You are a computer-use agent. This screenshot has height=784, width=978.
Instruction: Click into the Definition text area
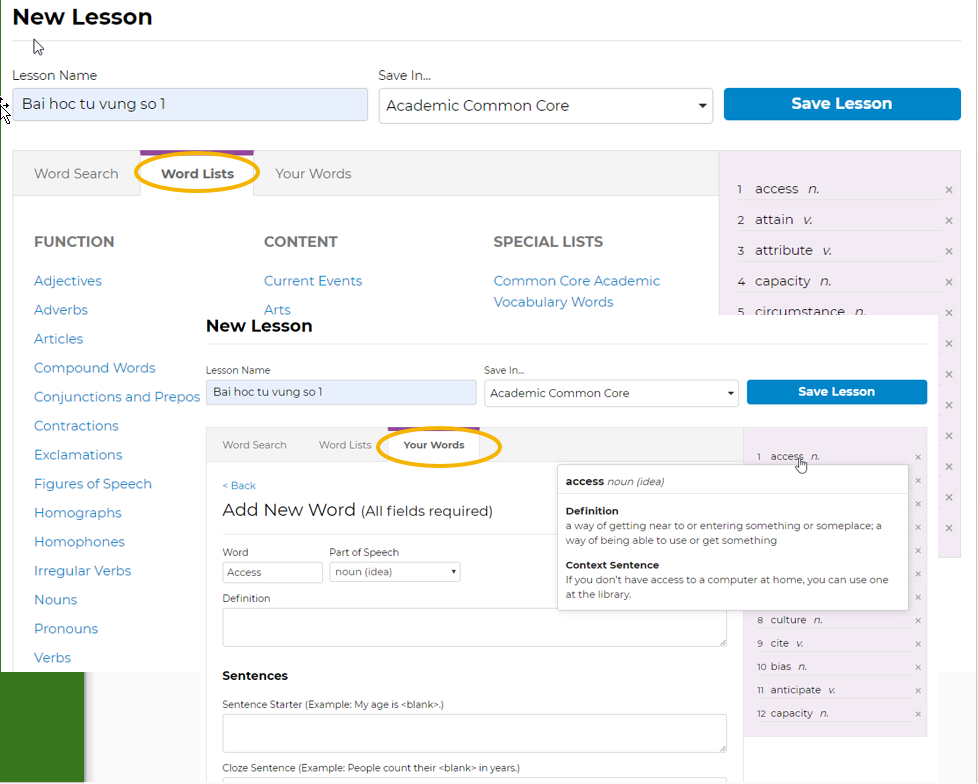coord(474,627)
